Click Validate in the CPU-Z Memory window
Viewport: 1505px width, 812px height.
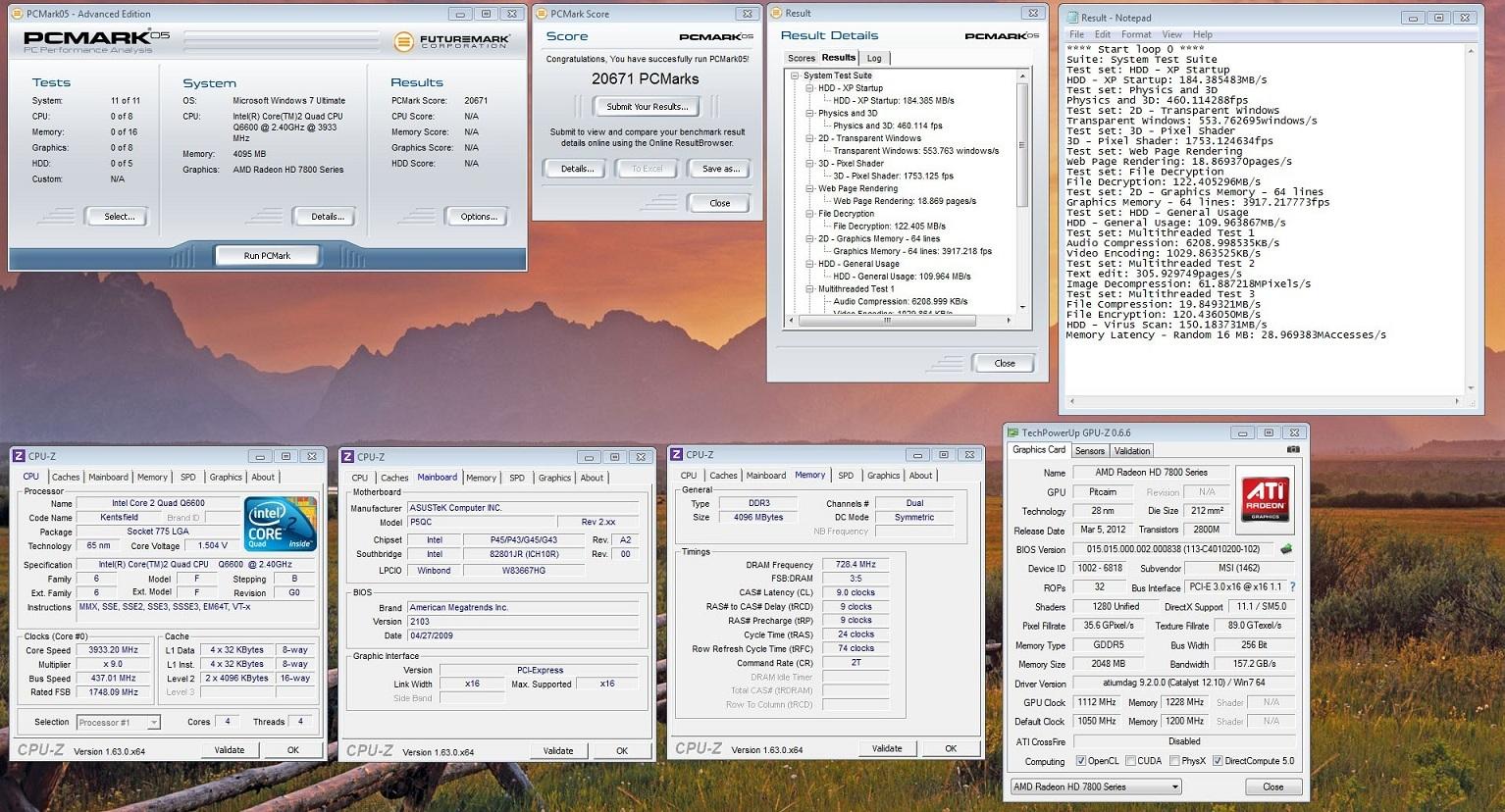coord(887,748)
